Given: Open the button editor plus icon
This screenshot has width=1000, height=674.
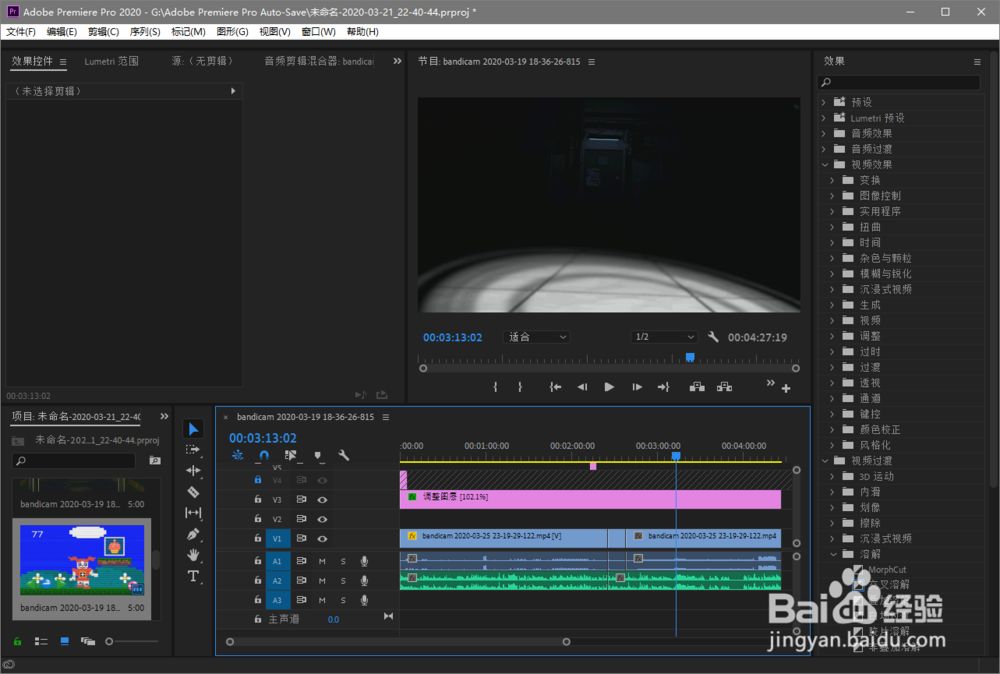Looking at the screenshot, I should point(786,388).
